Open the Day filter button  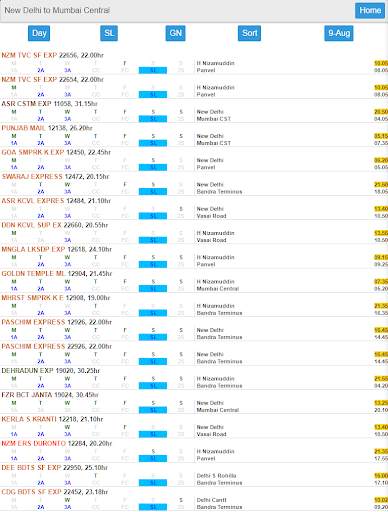[39, 33]
